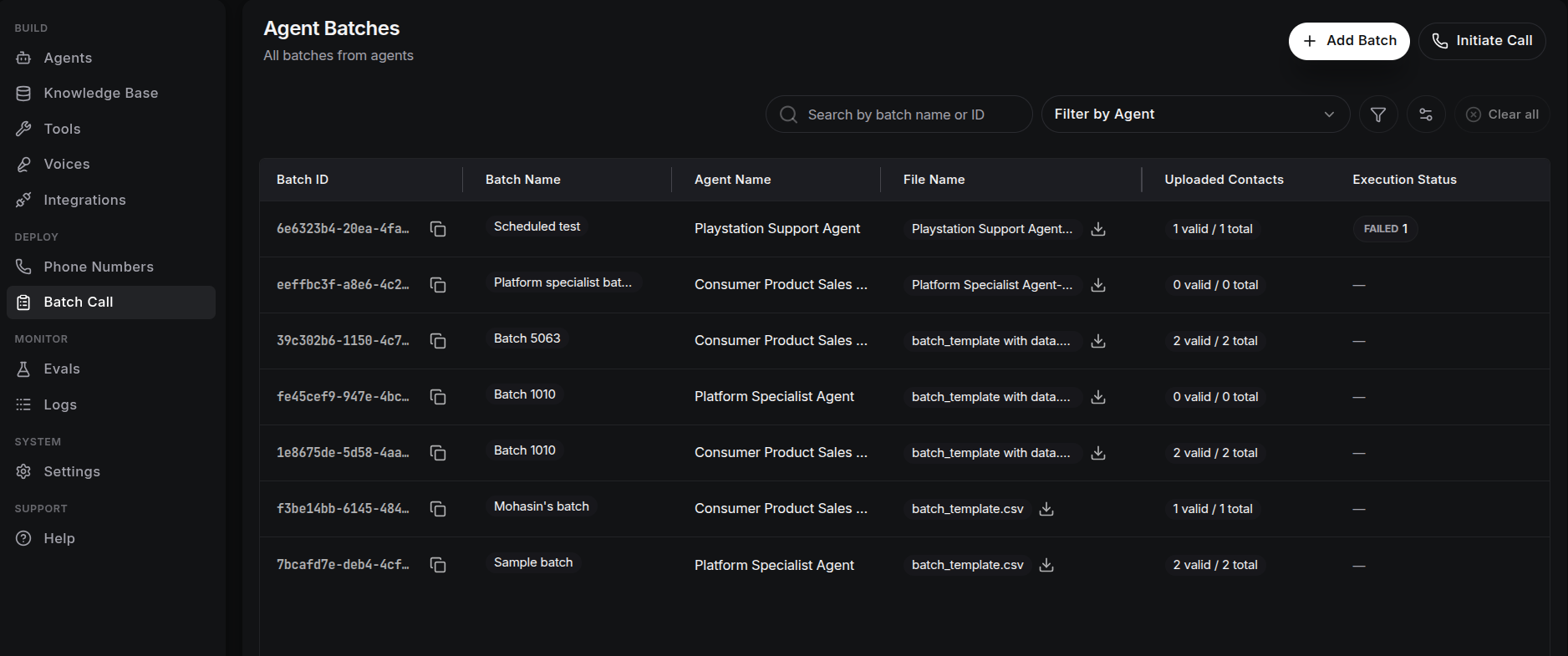Click Platform Specialist Agent in Sample batch row
This screenshot has width=1568, height=656.
pyautogui.click(x=774, y=565)
